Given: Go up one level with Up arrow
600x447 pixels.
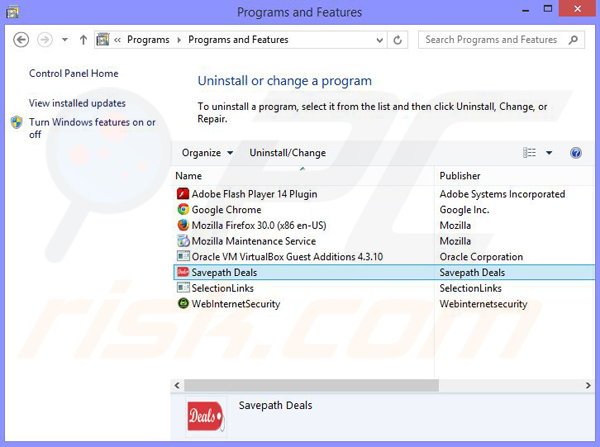Looking at the screenshot, I should pos(83,40).
